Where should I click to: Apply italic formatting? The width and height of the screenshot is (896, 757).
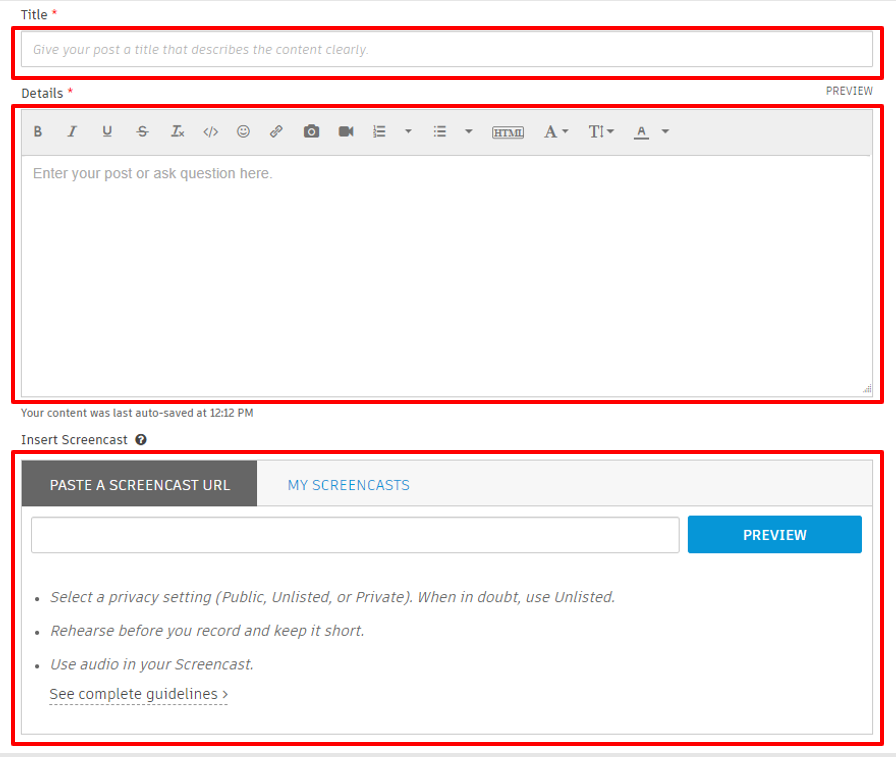72,131
